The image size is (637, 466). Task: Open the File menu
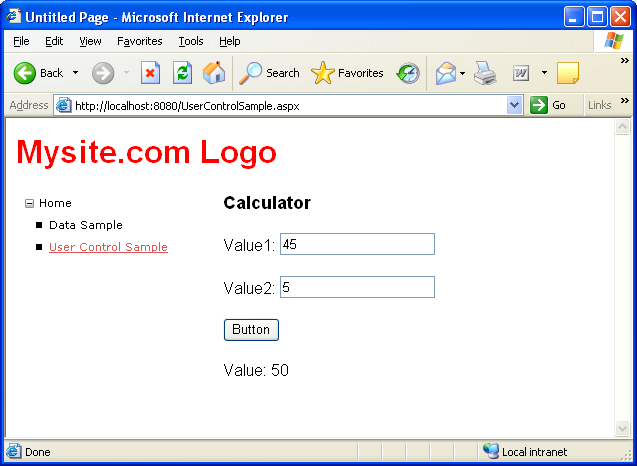pyautogui.click(x=21, y=41)
